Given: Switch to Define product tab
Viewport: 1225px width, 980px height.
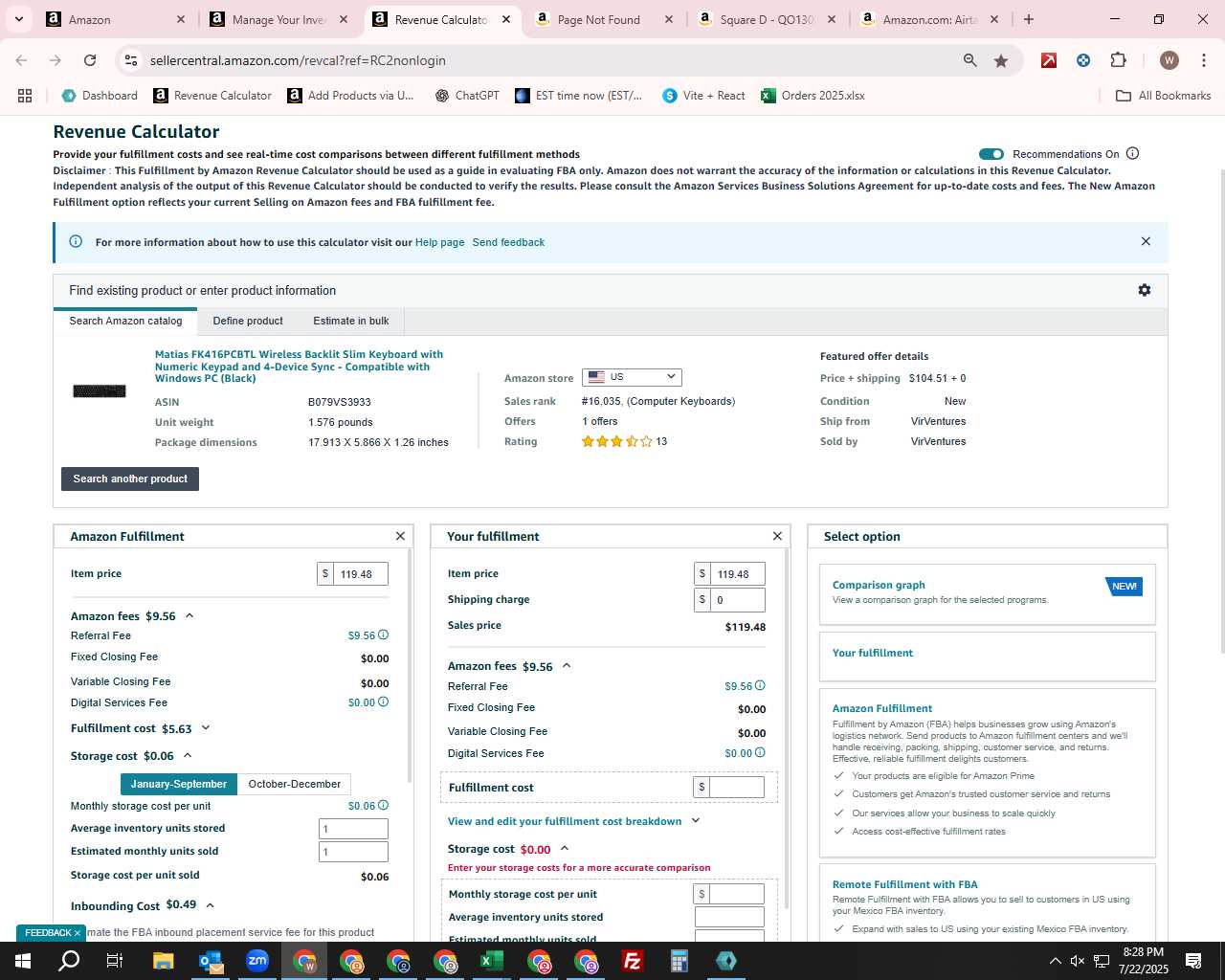Looking at the screenshot, I should 248,322.
